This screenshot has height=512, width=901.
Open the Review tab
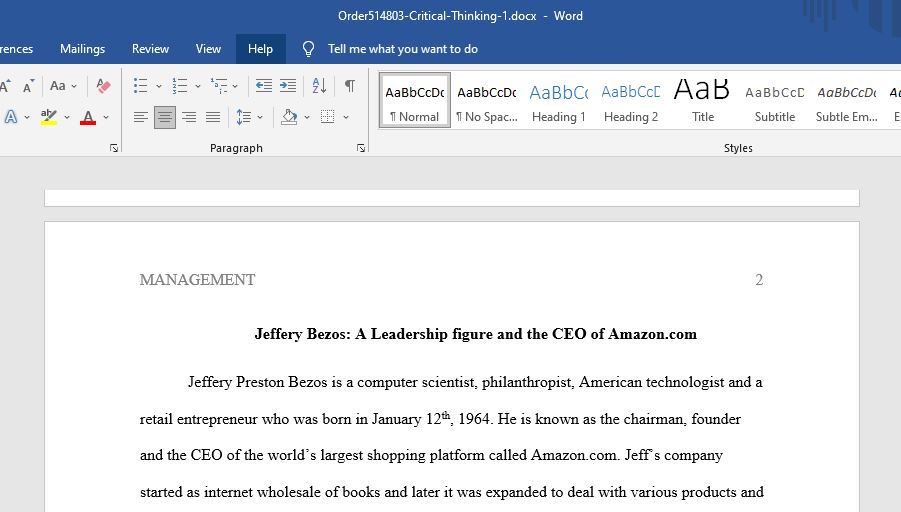coord(151,49)
